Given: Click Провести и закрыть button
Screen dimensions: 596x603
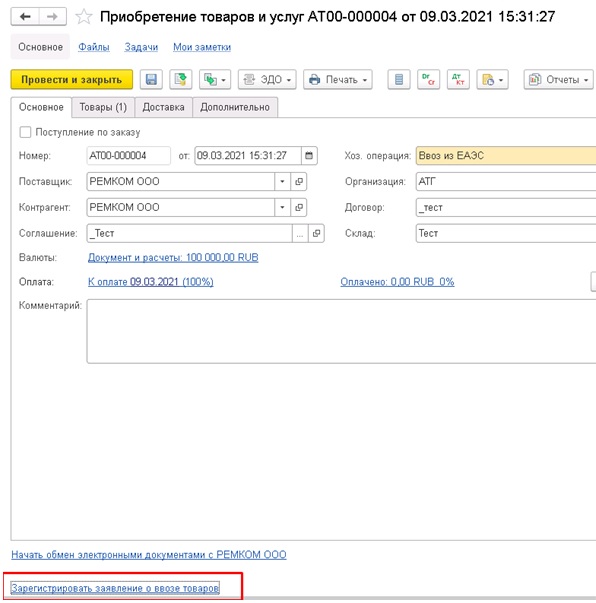Looking at the screenshot, I should tap(72, 80).
